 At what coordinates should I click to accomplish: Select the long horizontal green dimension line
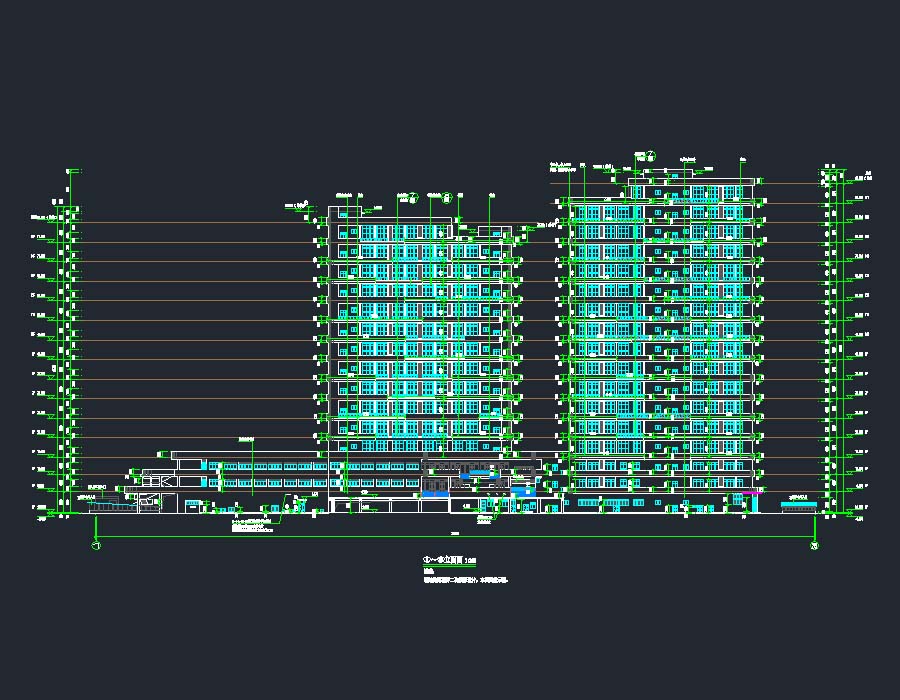coord(455,539)
